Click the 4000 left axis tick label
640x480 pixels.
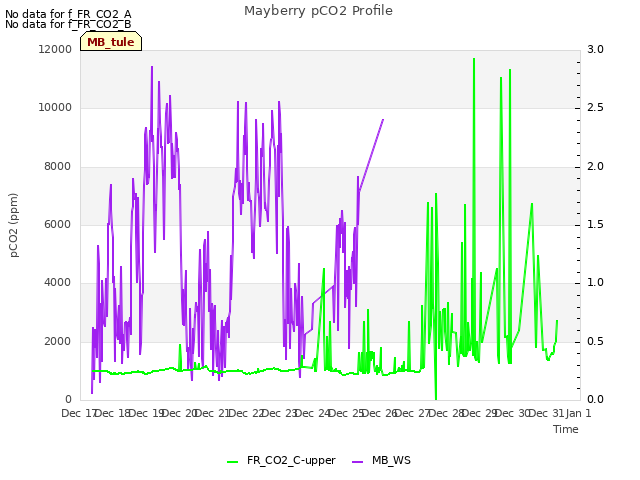57,282
